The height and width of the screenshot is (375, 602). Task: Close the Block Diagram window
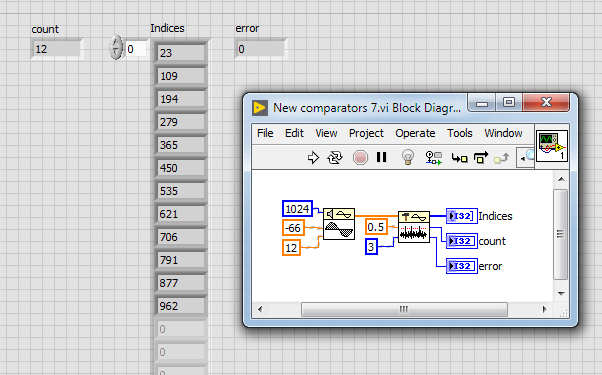point(546,102)
